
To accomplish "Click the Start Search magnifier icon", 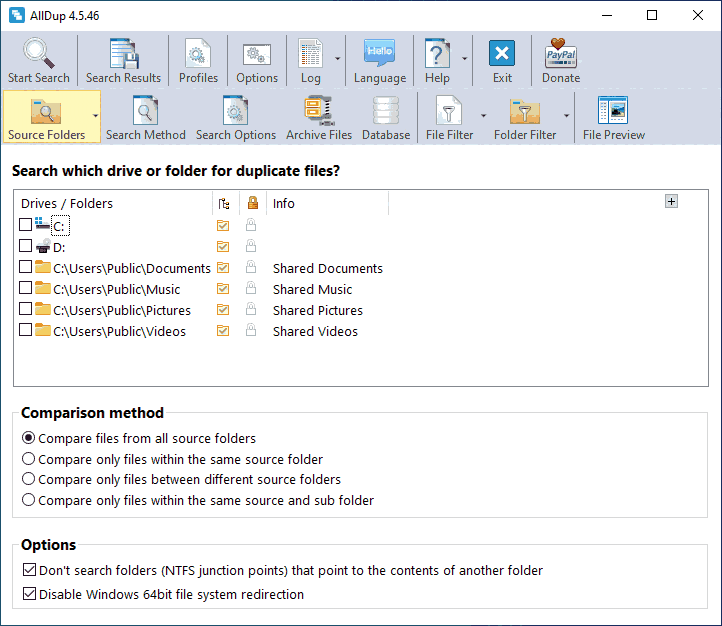I will pos(39,54).
